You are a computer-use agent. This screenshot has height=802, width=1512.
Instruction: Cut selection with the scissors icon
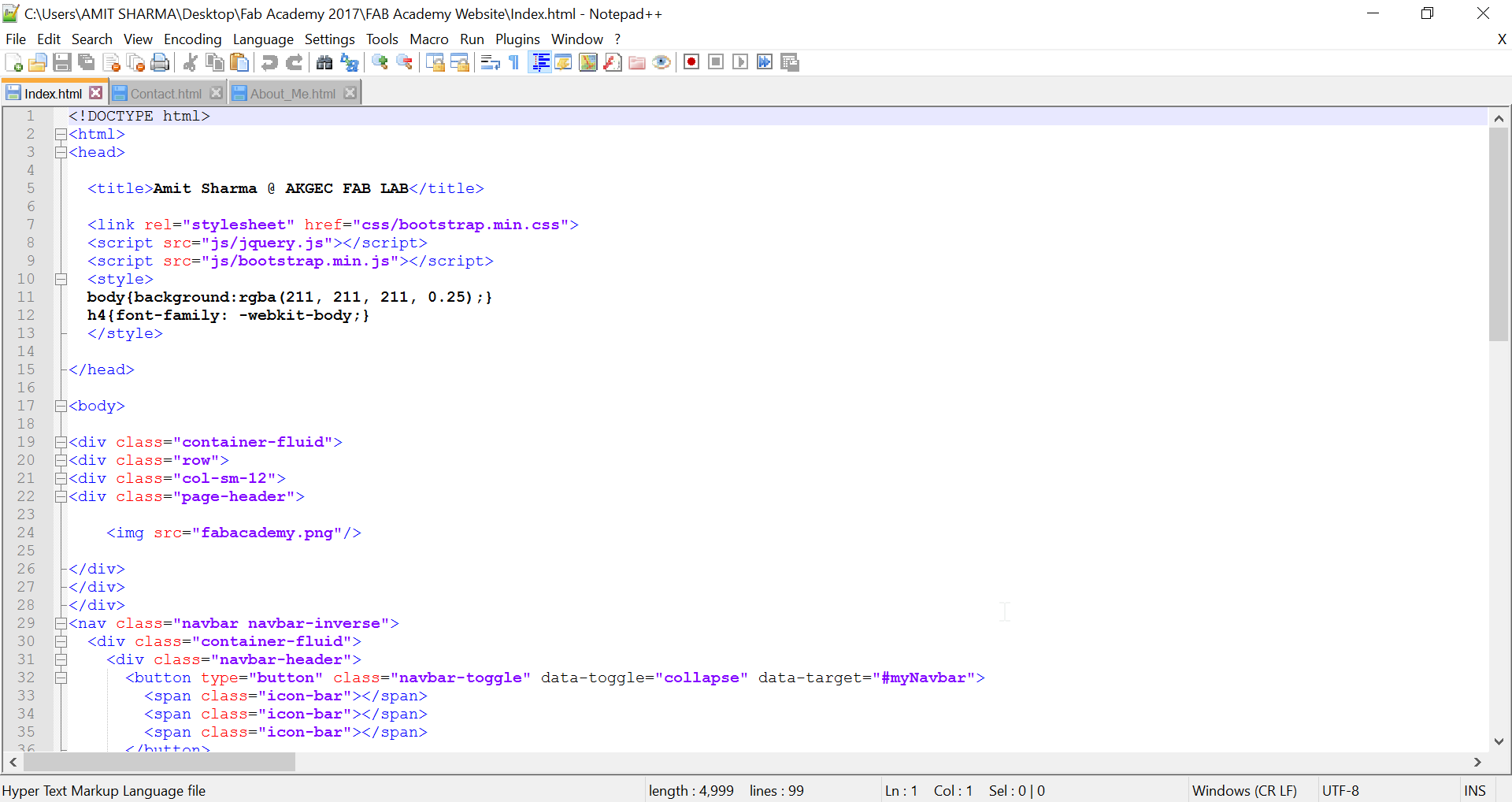click(190, 62)
